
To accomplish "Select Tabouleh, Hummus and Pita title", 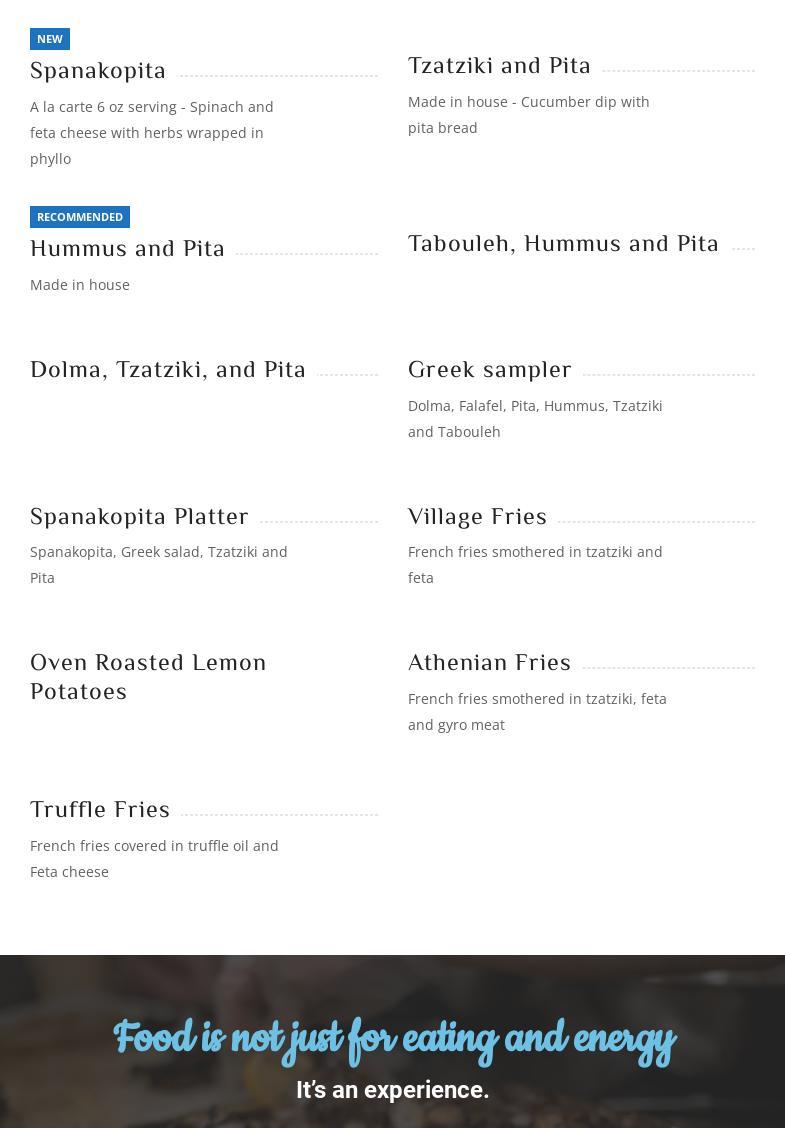I will 563,244.
